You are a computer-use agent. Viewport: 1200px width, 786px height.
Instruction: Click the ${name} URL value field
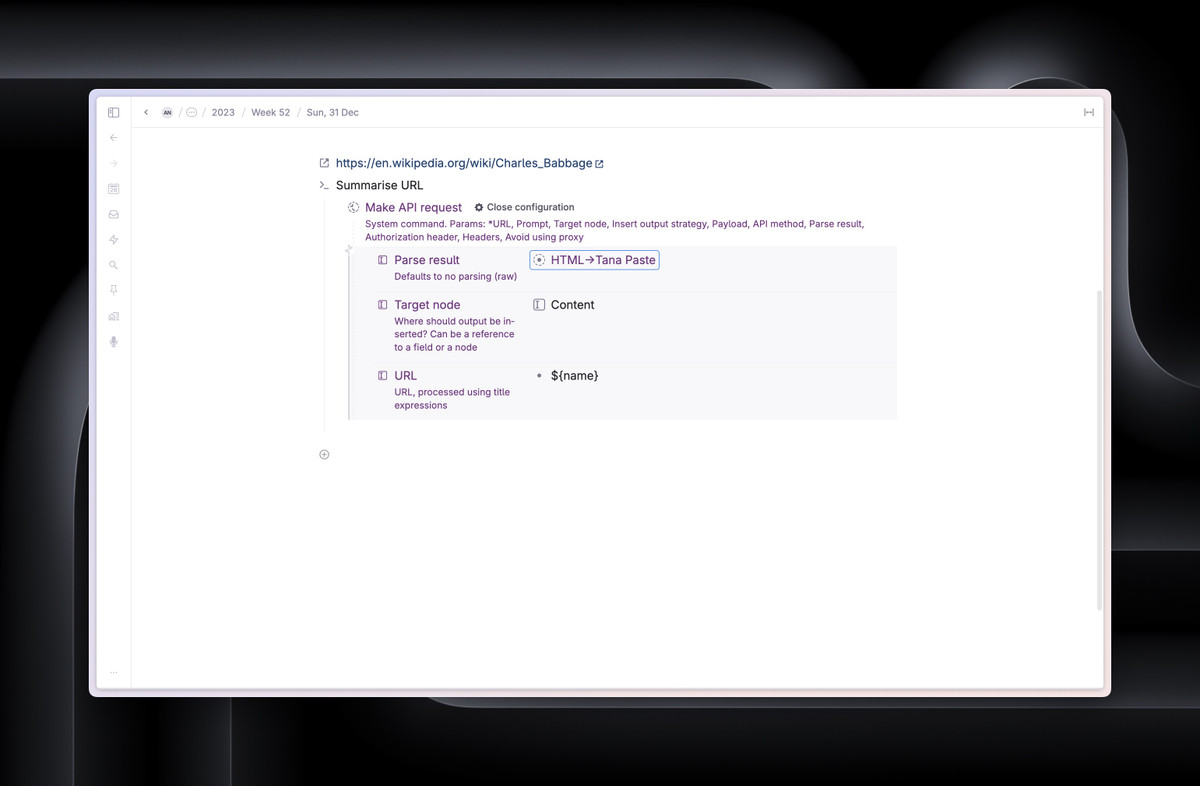pyautogui.click(x=574, y=376)
